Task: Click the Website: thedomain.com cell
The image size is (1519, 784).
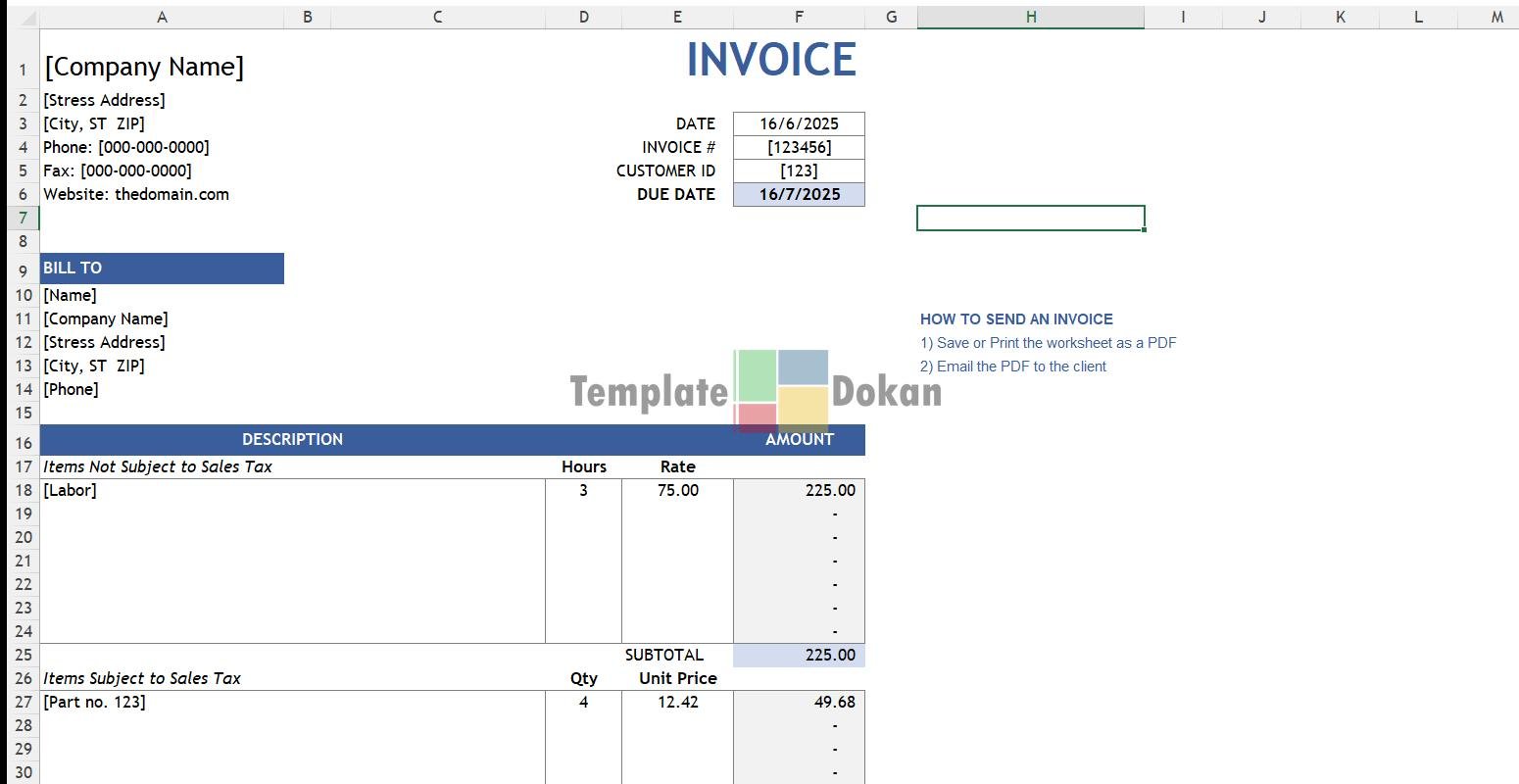Action: [x=136, y=194]
